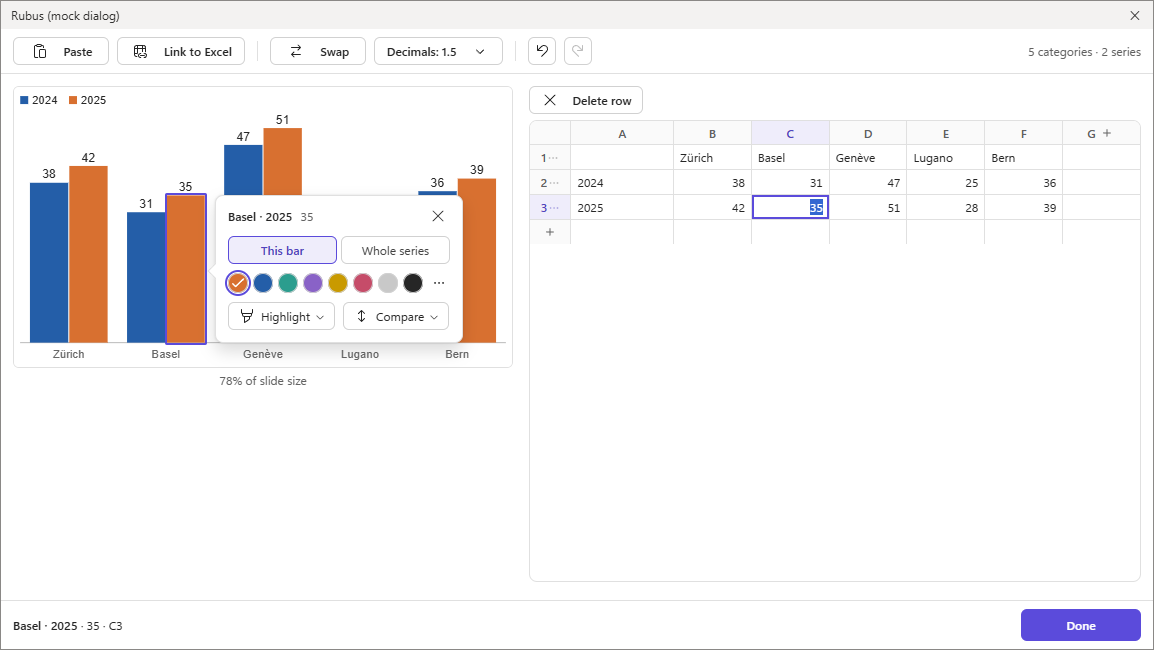Screen dimensions: 1154x650
Task: Pick the purple color swatch
Action: pyautogui.click(x=313, y=283)
